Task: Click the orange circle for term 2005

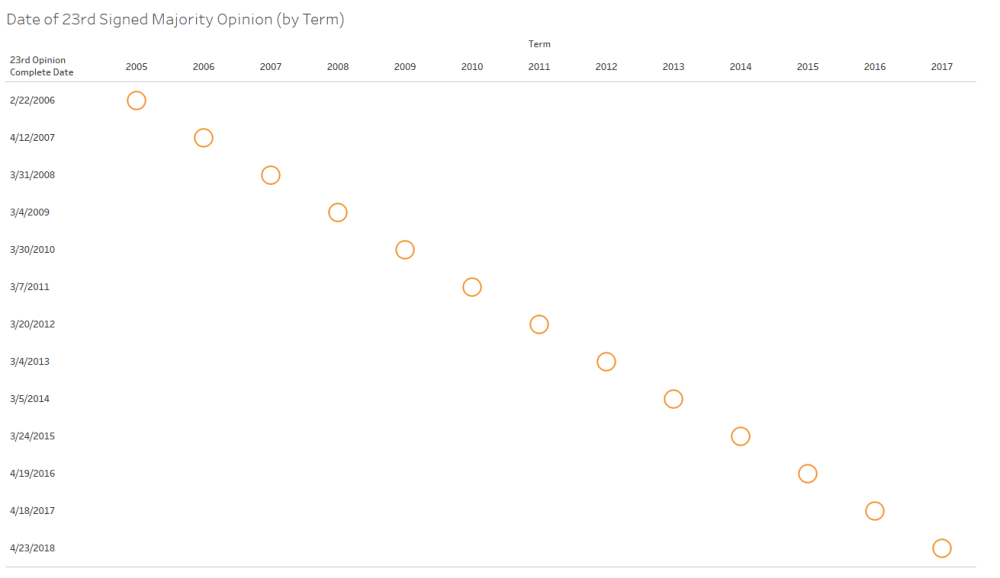Action: [136, 100]
